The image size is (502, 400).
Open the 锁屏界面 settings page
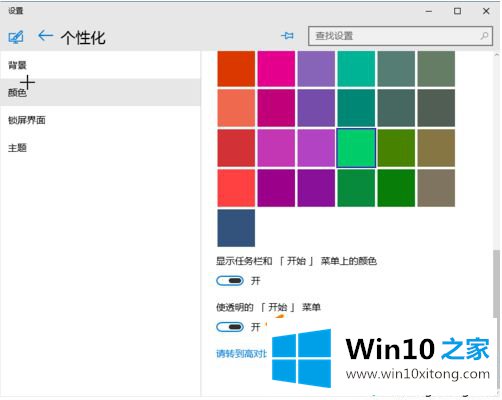pyautogui.click(x=100, y=120)
